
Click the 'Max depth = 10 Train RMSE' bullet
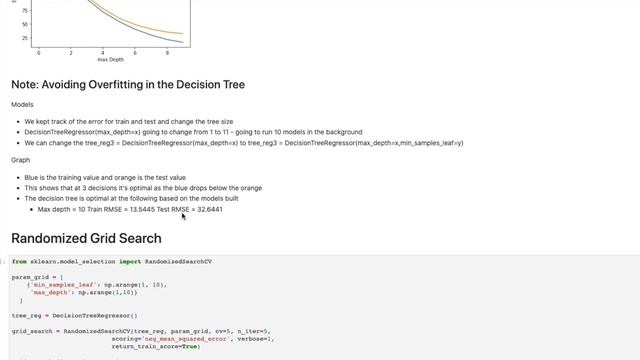tap(130, 209)
